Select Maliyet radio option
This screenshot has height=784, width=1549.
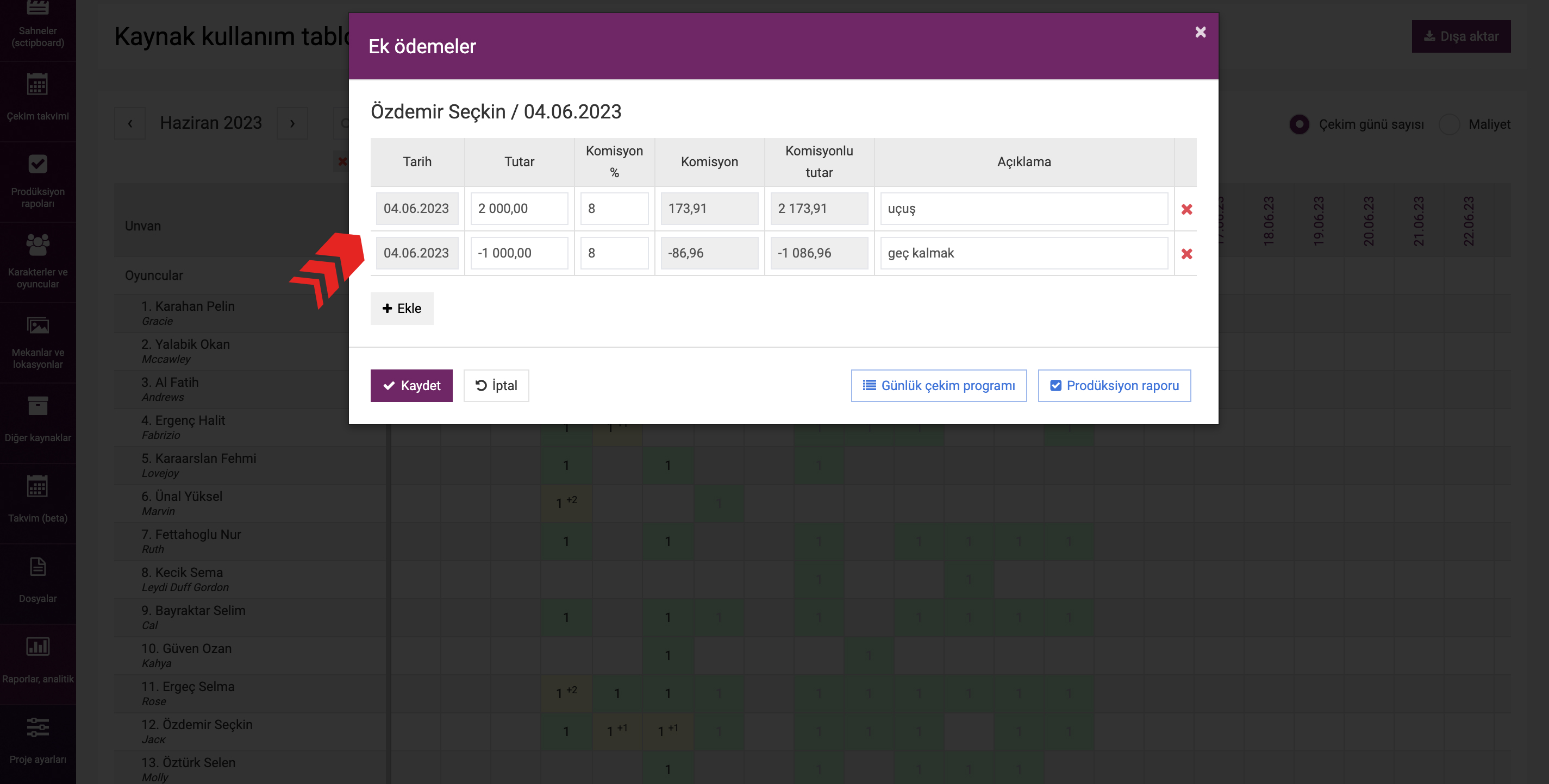(x=1449, y=124)
